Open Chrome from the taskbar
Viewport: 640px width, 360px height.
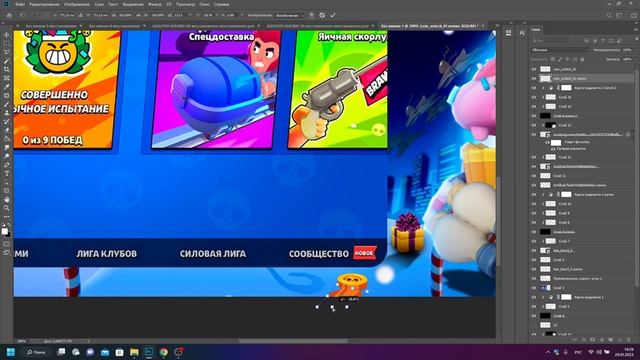pos(164,352)
